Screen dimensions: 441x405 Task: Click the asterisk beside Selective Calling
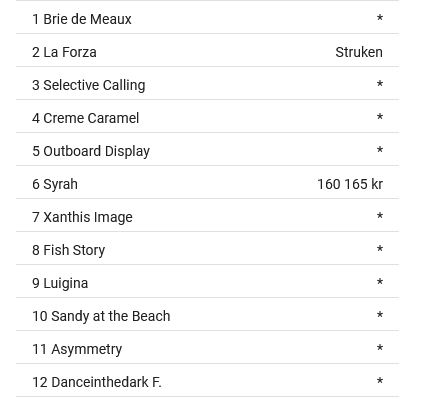tap(380, 84)
